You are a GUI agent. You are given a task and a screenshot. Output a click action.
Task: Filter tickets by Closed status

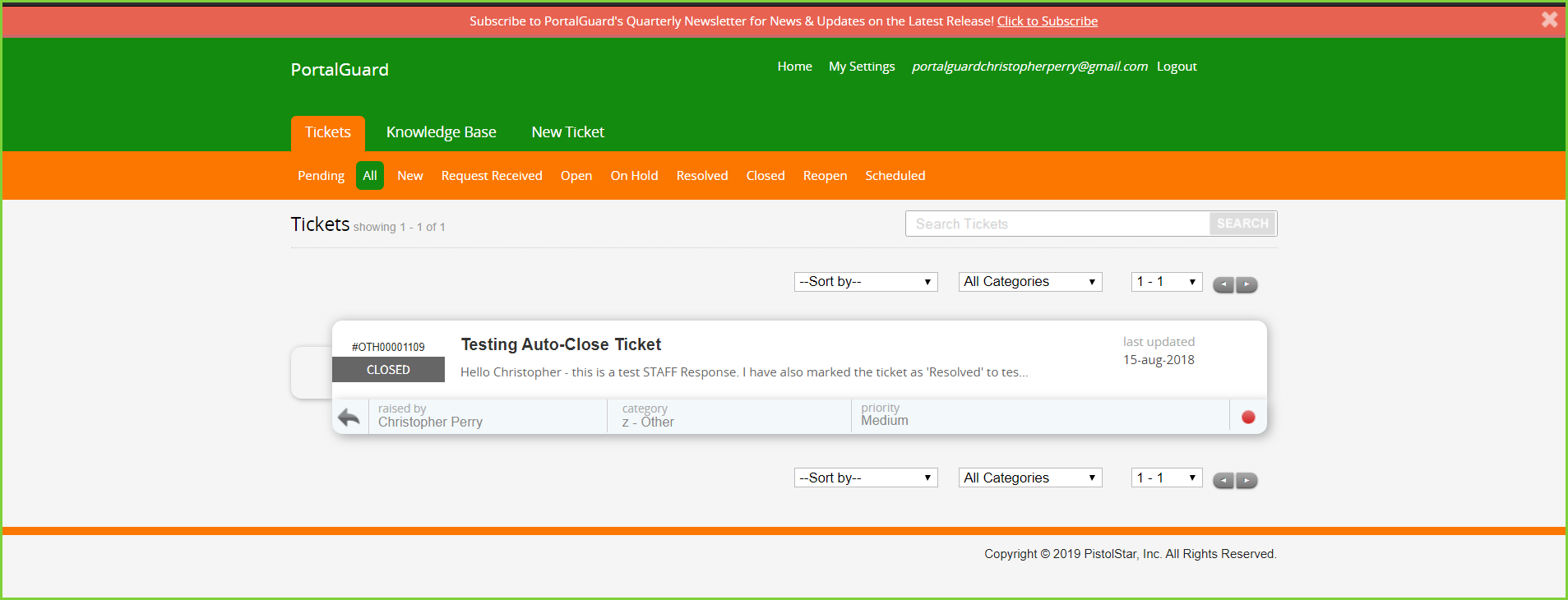765,176
